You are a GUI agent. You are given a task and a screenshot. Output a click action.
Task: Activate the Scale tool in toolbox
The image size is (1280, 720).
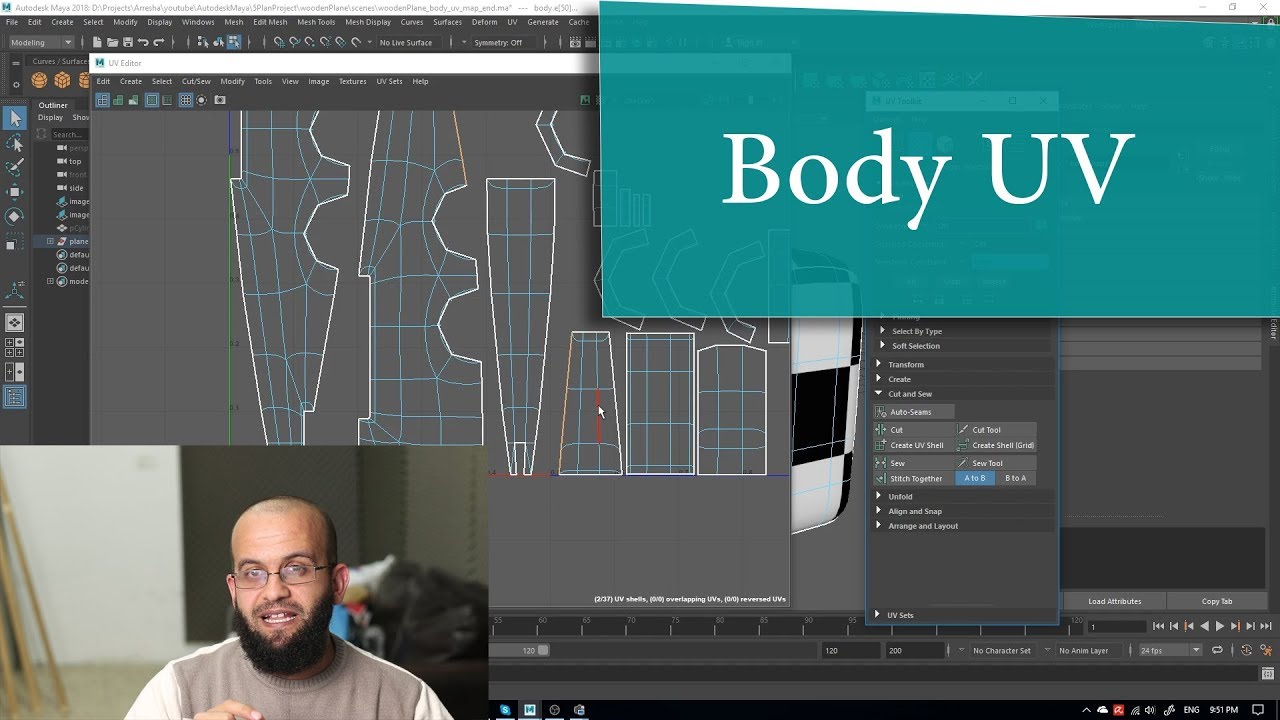pyautogui.click(x=14, y=241)
